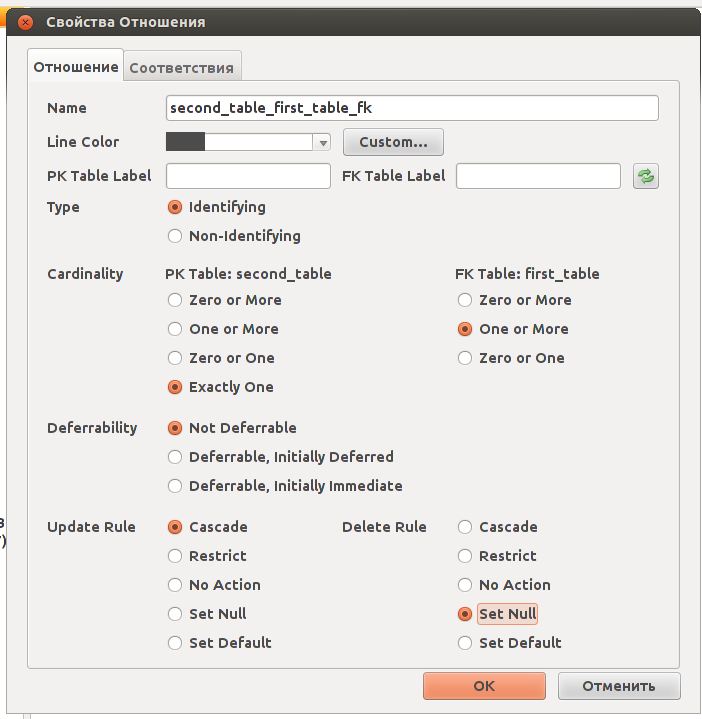Screen dimensions: 702x719
Task: Select Deferrable, Initially Deferred option
Action: [x=175, y=457]
